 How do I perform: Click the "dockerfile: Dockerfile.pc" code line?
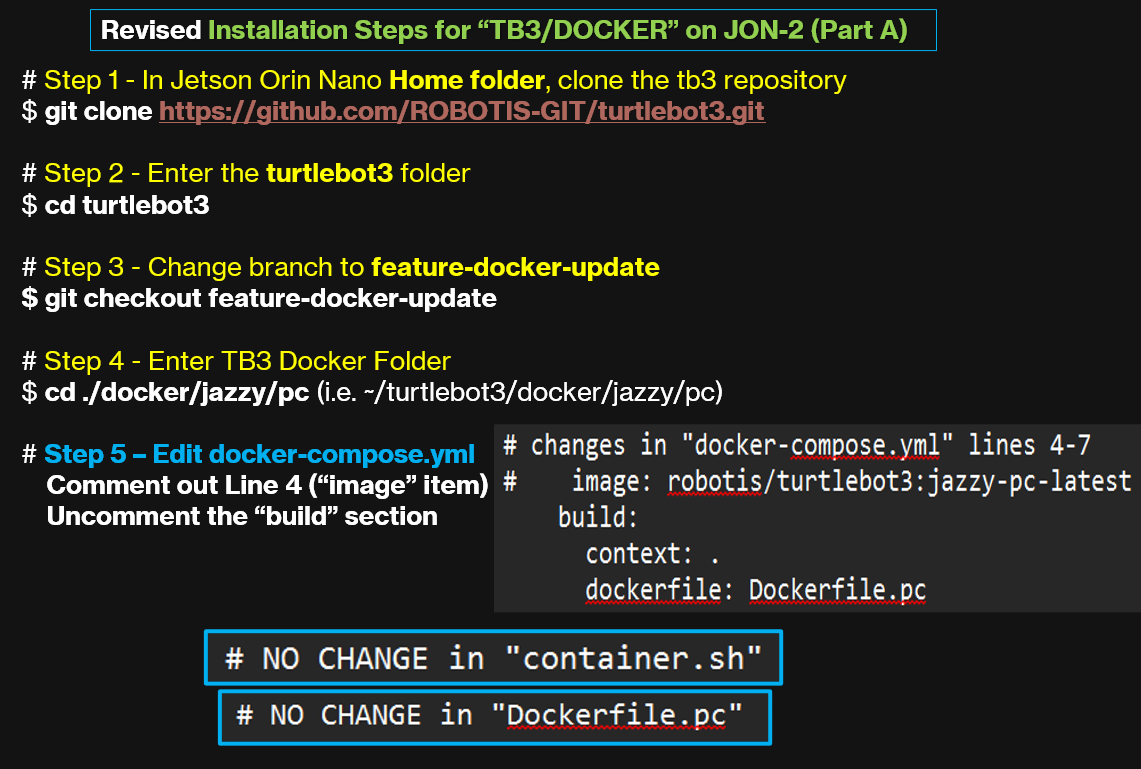click(755, 590)
